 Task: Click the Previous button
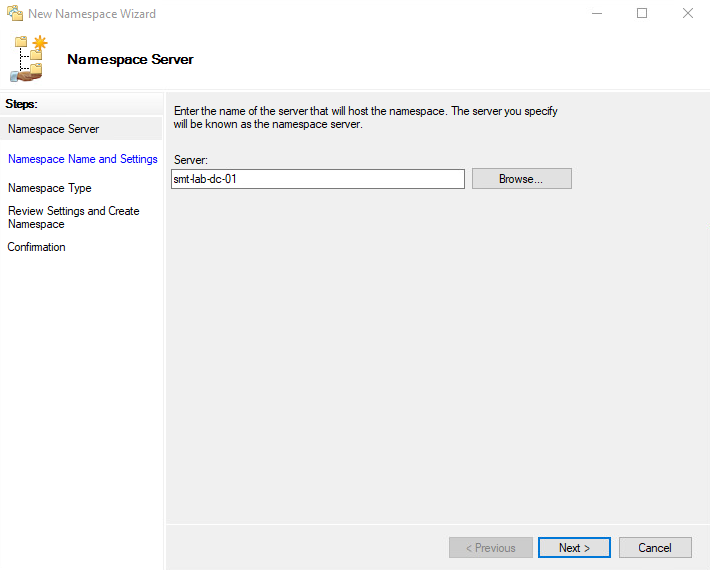pyautogui.click(x=491, y=548)
